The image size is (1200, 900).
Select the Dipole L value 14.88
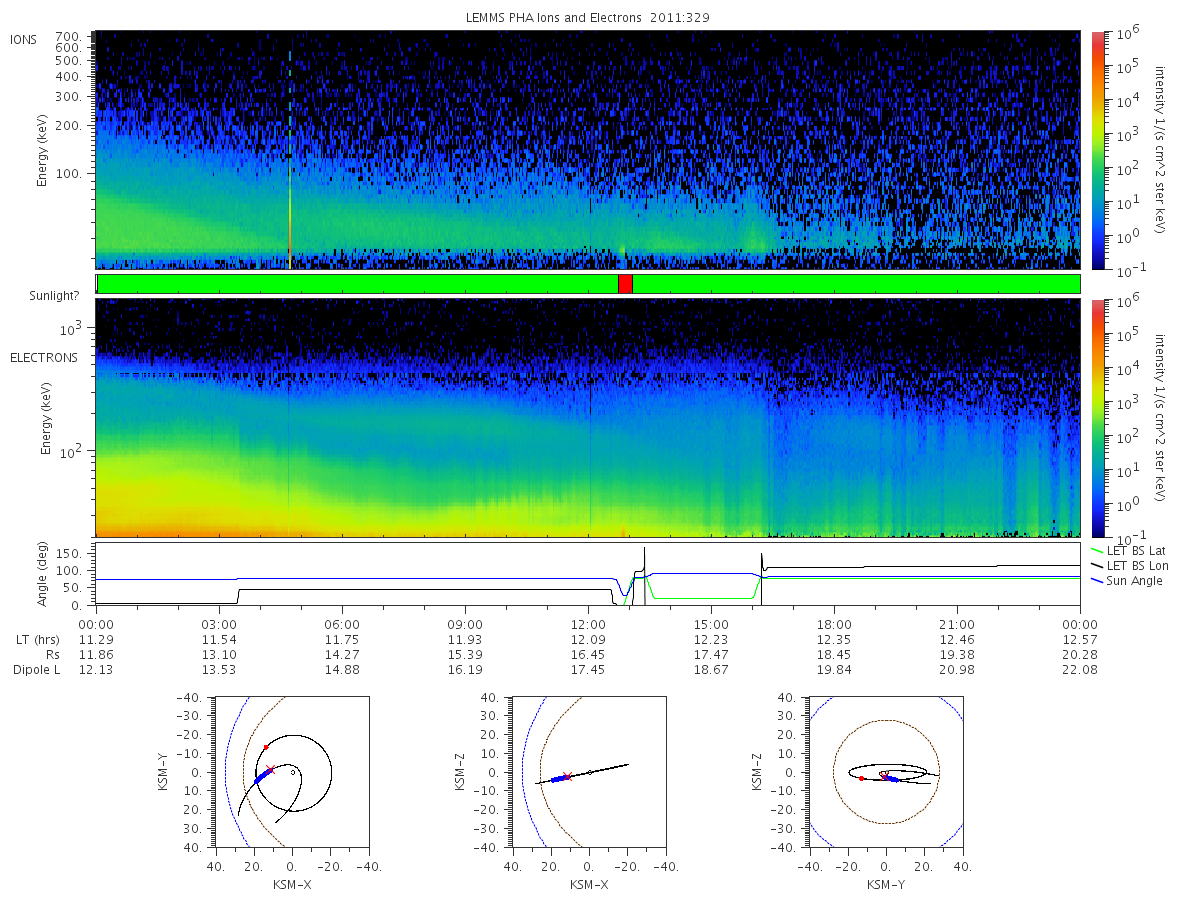[x=342, y=669]
